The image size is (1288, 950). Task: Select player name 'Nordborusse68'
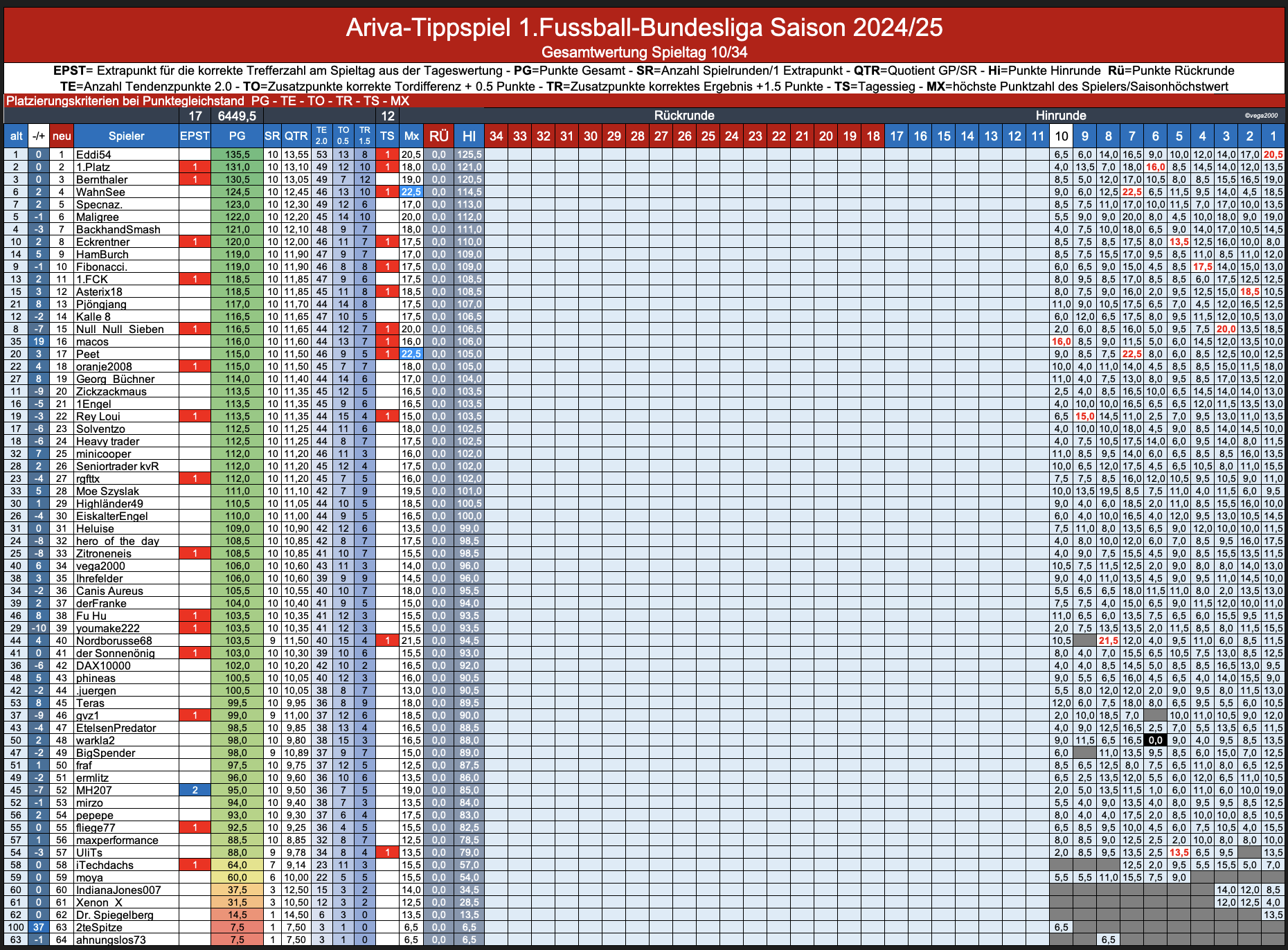(114, 640)
